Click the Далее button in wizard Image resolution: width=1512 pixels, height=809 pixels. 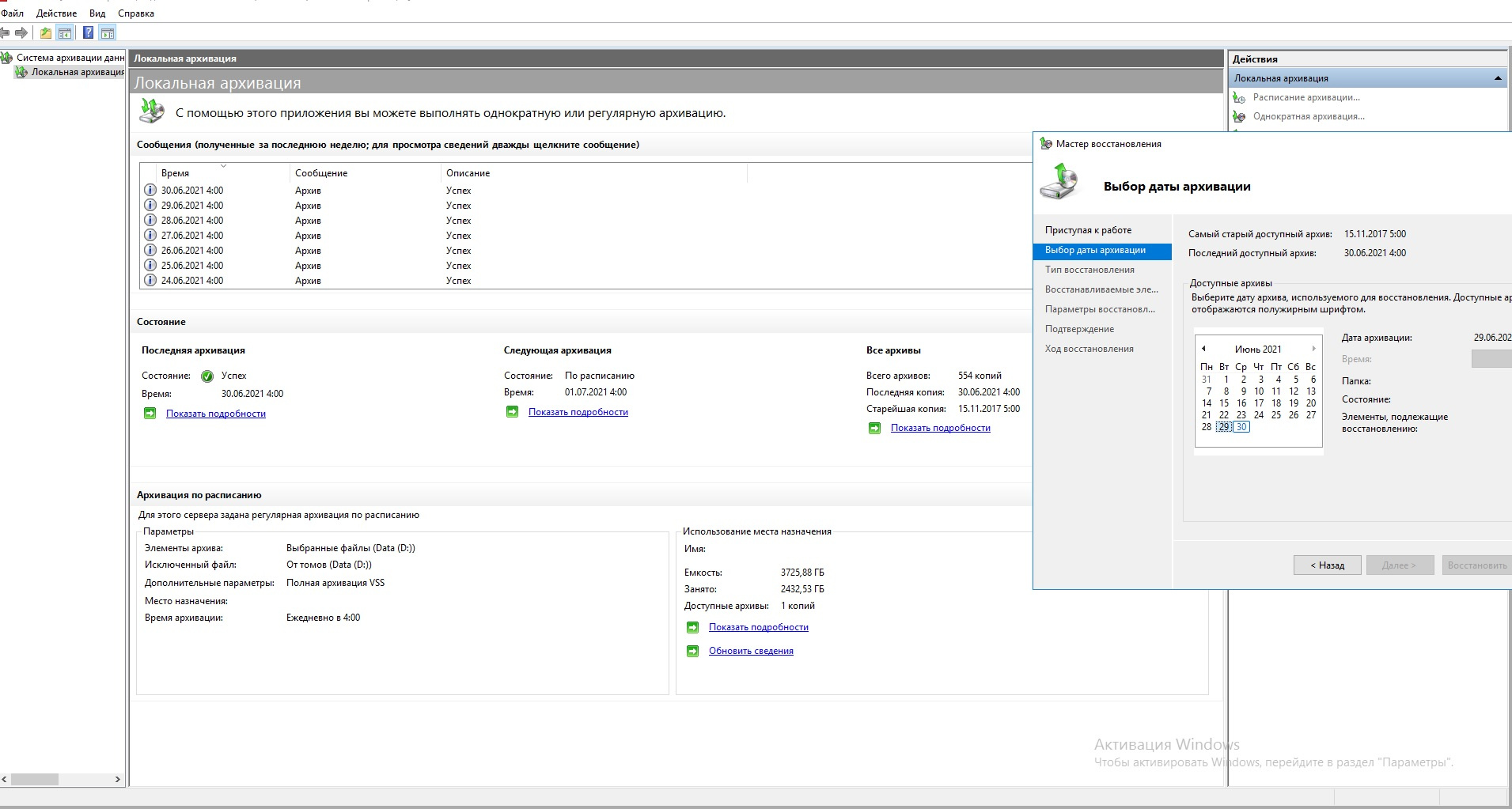click(x=1400, y=565)
